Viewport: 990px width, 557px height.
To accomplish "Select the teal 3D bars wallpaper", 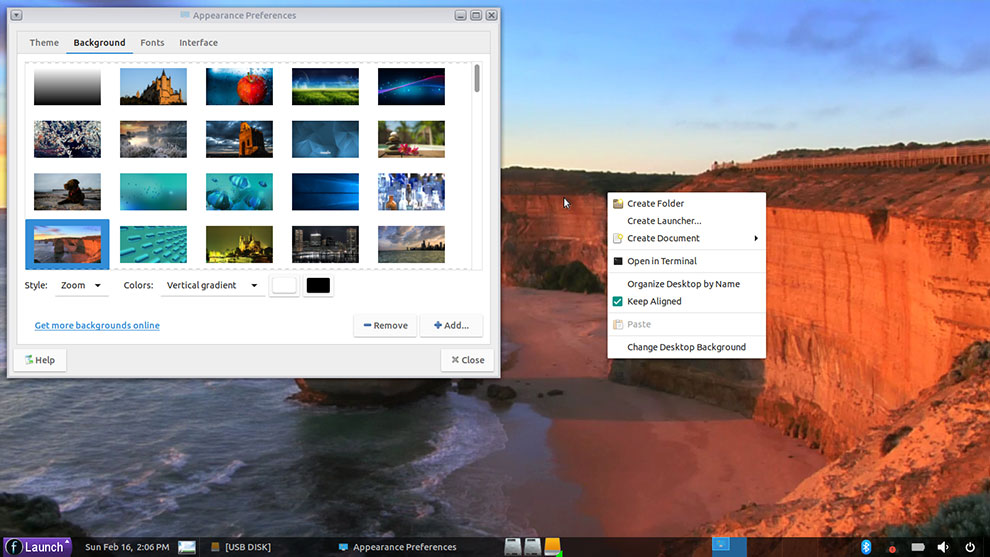I will pyautogui.click(x=153, y=244).
